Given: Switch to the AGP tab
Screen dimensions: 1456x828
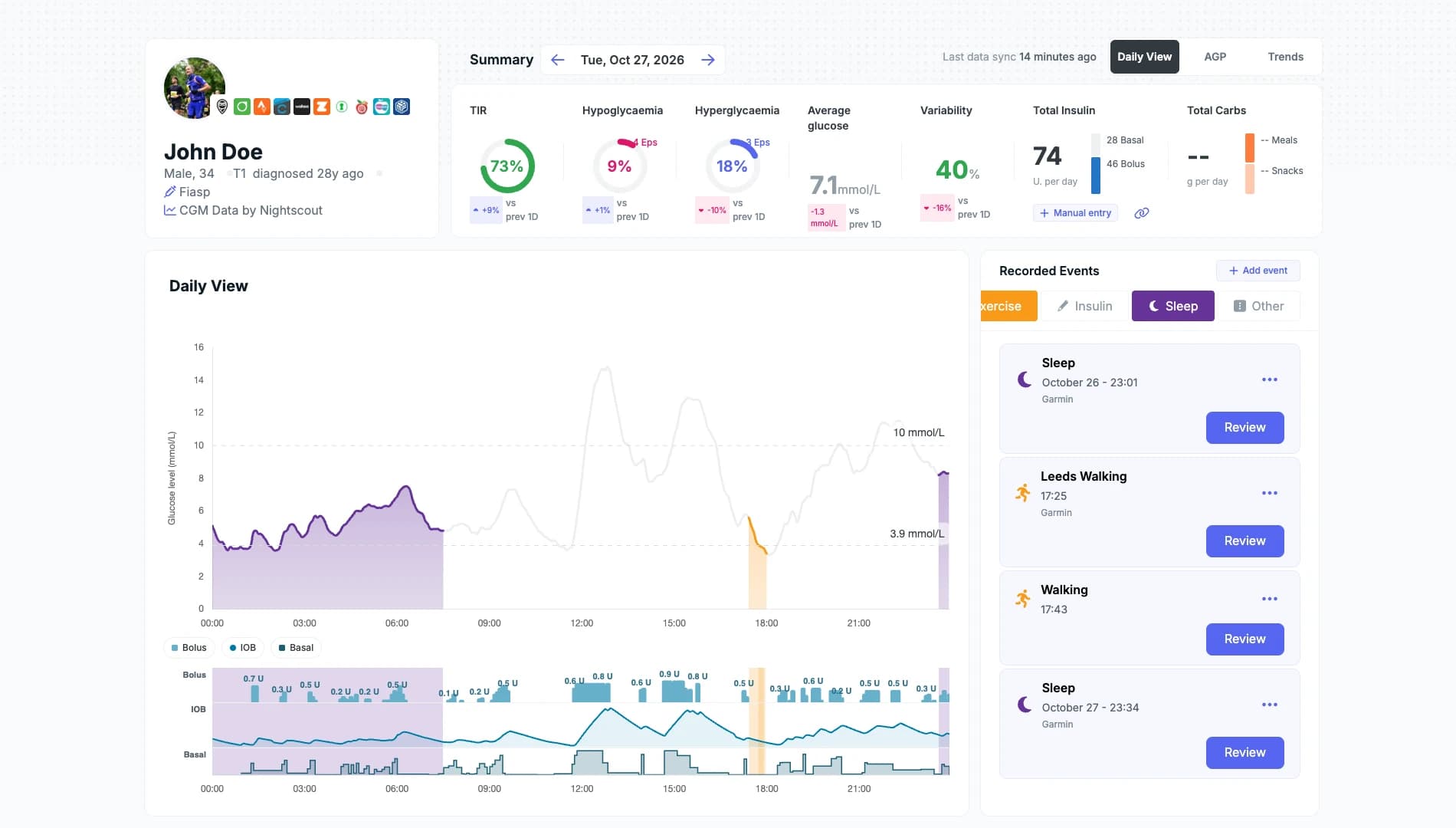Looking at the screenshot, I should [1215, 57].
